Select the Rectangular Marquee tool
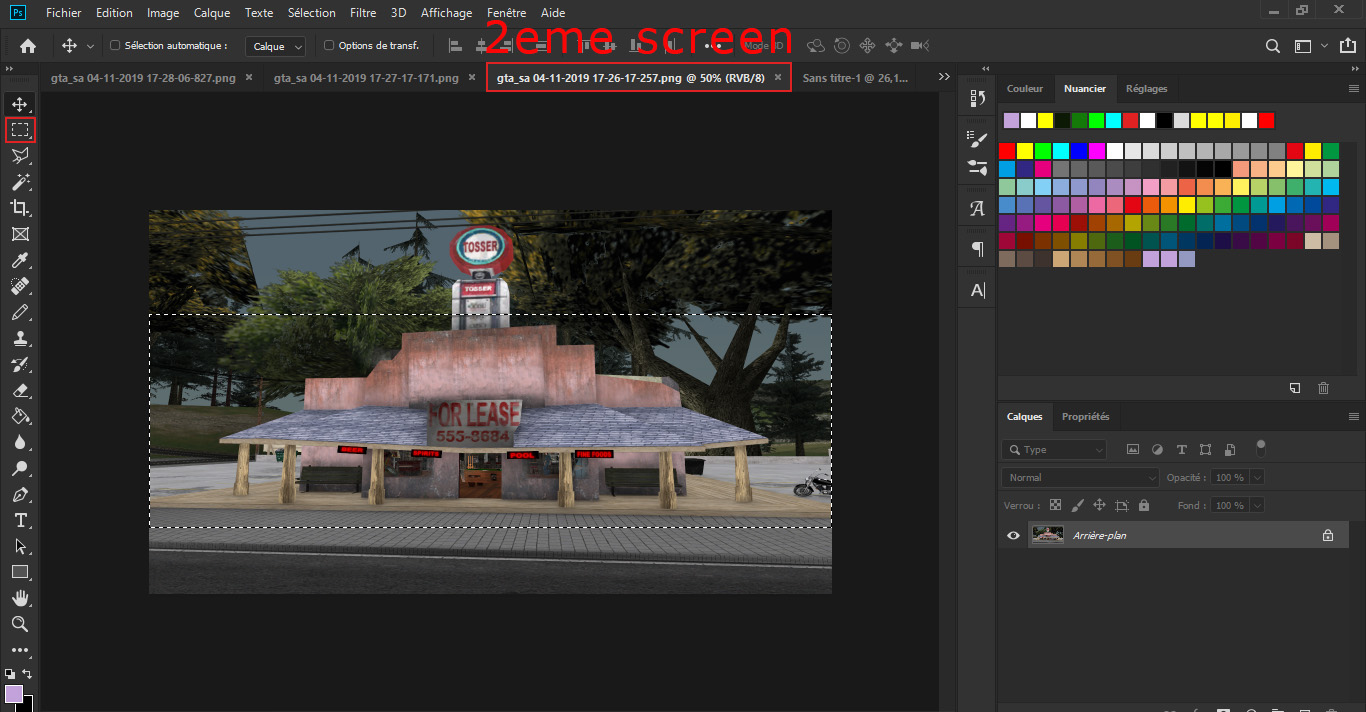The height and width of the screenshot is (712, 1366). 20,130
